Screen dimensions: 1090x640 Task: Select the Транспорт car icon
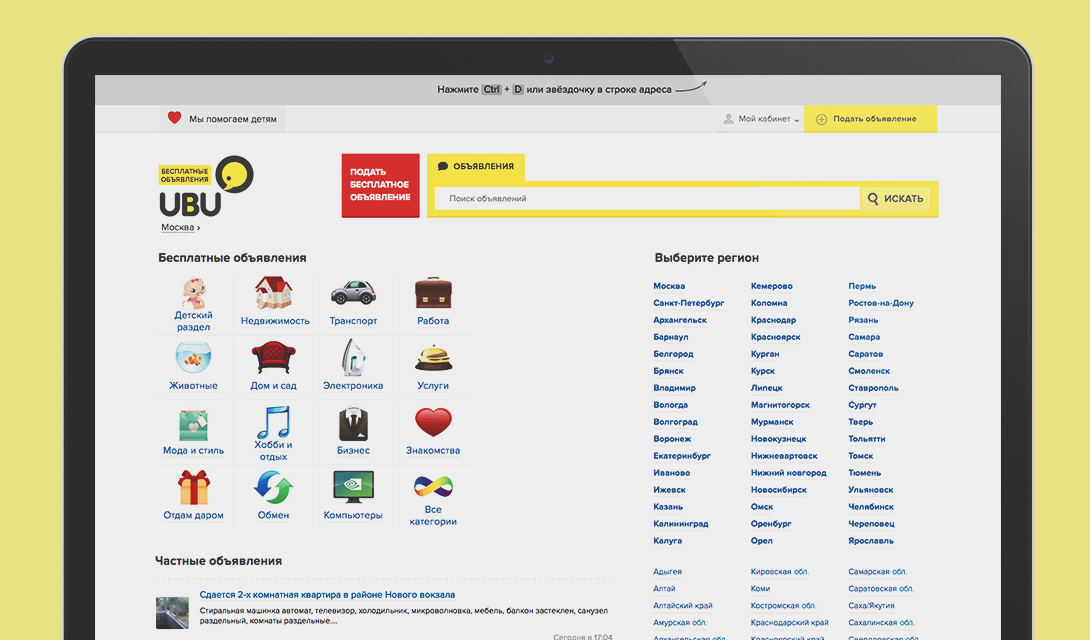pyautogui.click(x=353, y=293)
